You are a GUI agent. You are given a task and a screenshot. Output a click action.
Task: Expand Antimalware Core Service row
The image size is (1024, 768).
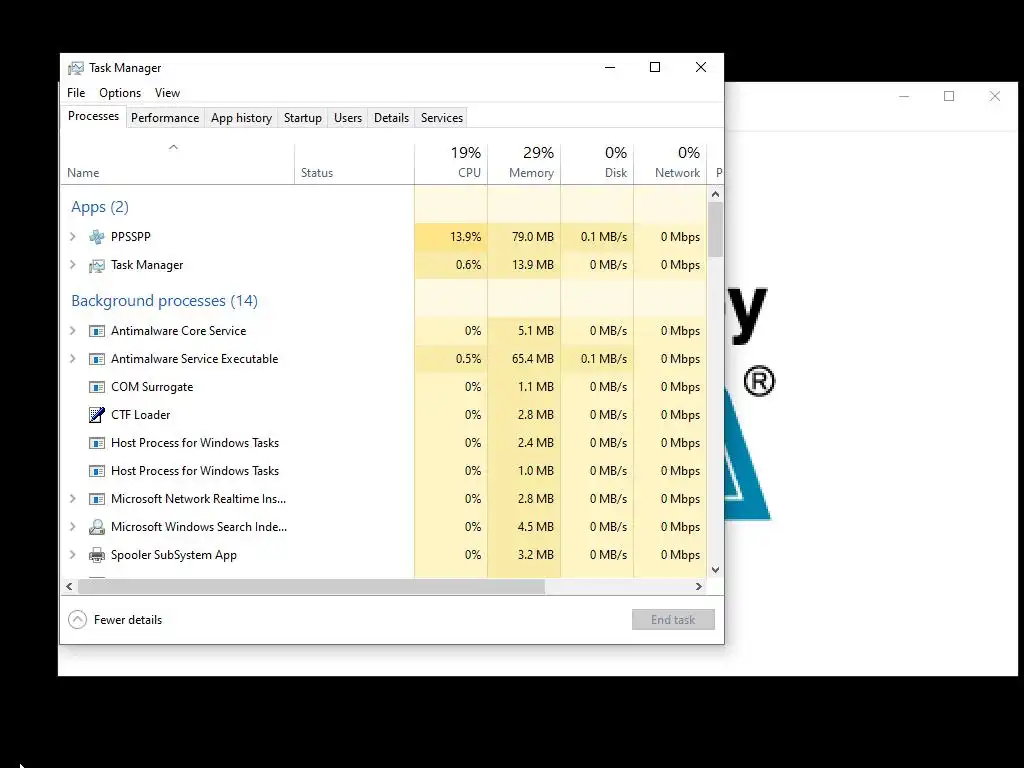[72, 331]
